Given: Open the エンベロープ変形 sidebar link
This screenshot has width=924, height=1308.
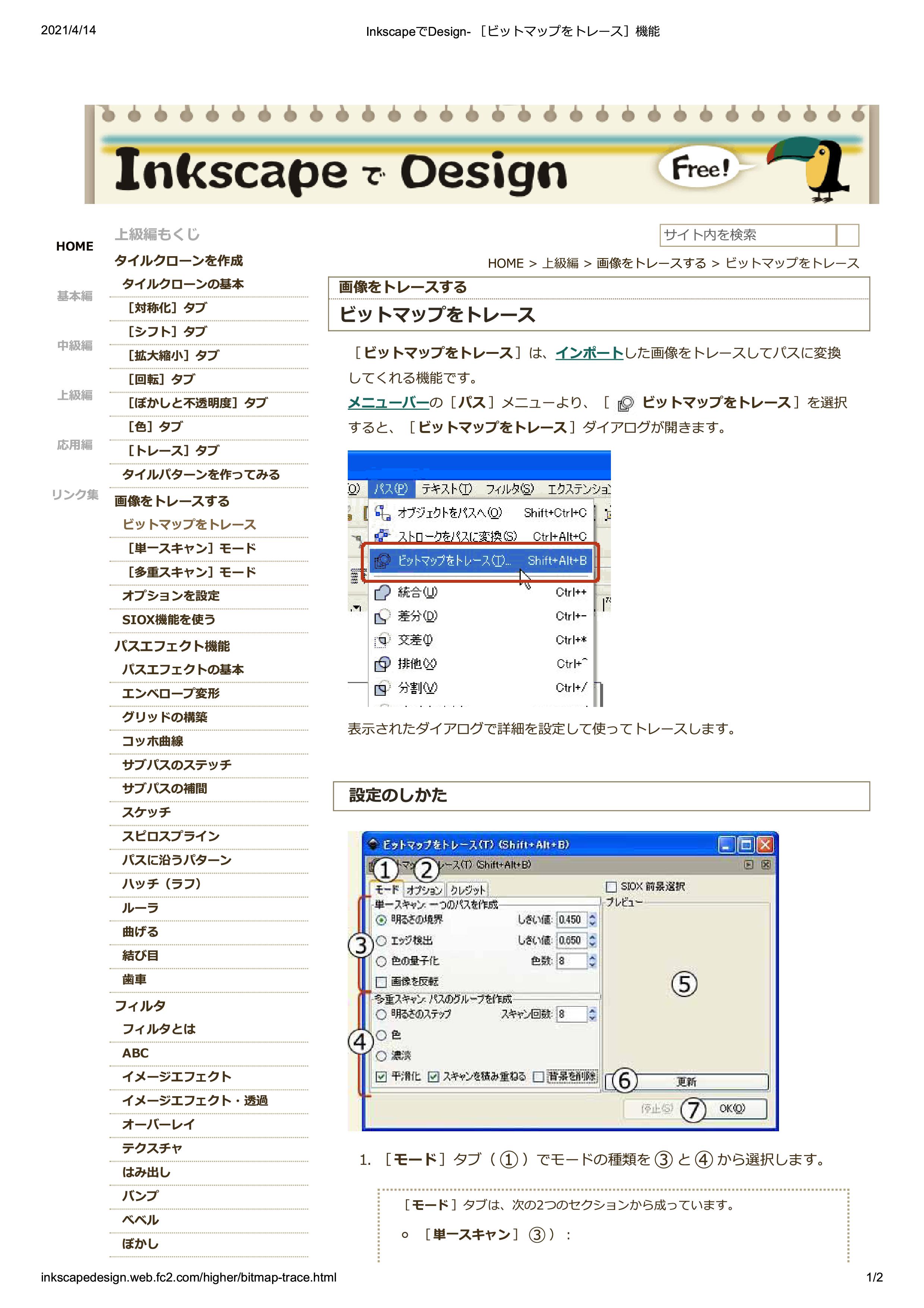Looking at the screenshot, I should tap(171, 694).
